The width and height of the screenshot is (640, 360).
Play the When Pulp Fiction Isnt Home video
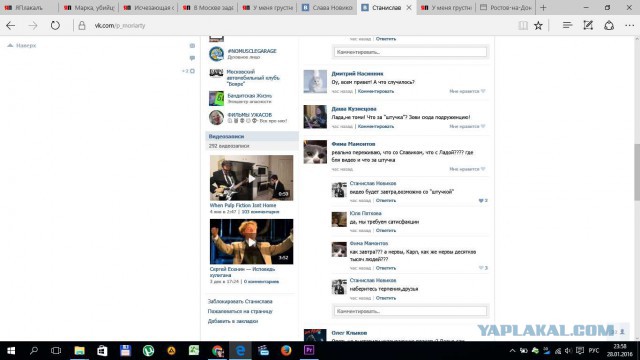pyautogui.click(x=251, y=178)
